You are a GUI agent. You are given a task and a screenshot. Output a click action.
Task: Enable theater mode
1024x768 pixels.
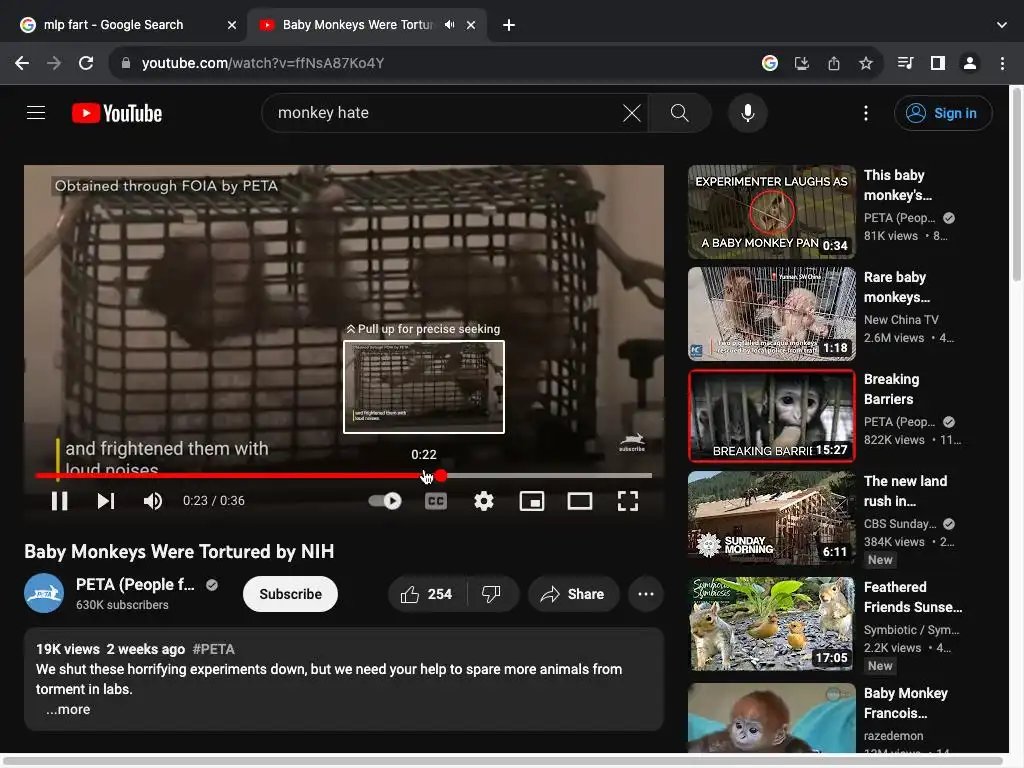(x=579, y=501)
